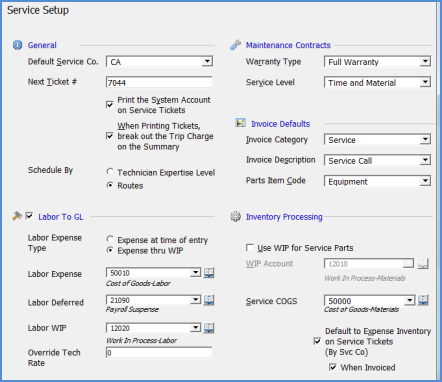Open account lookup beside Labor Deferred
Screen dimensions: 442x382
[x=209, y=300]
